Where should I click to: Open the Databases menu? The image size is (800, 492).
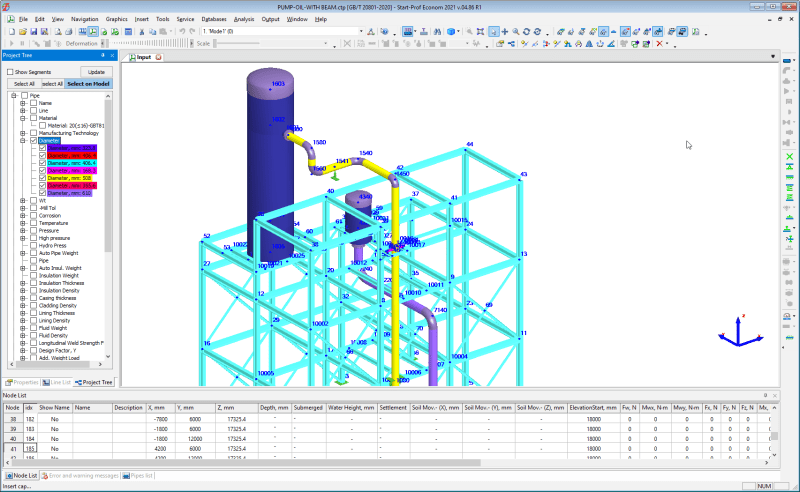[x=214, y=19]
